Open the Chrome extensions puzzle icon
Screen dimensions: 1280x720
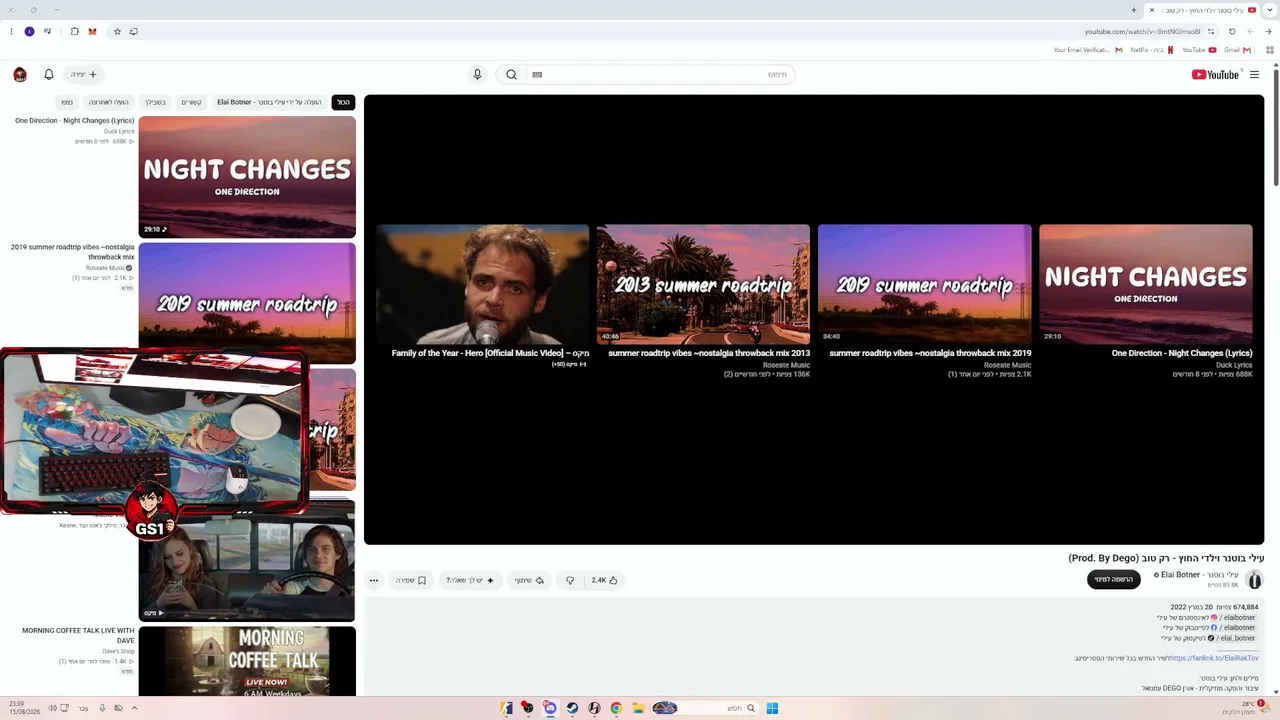(74, 31)
